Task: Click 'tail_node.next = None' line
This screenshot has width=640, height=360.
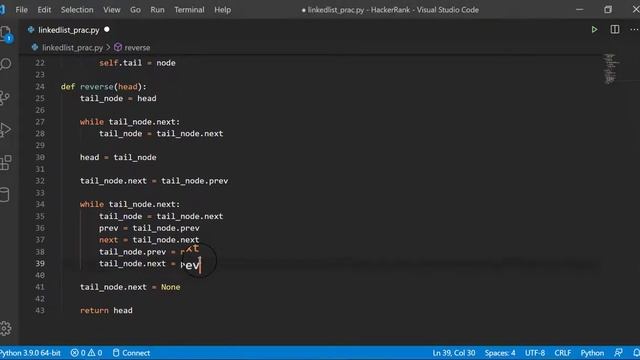Action: (130, 287)
